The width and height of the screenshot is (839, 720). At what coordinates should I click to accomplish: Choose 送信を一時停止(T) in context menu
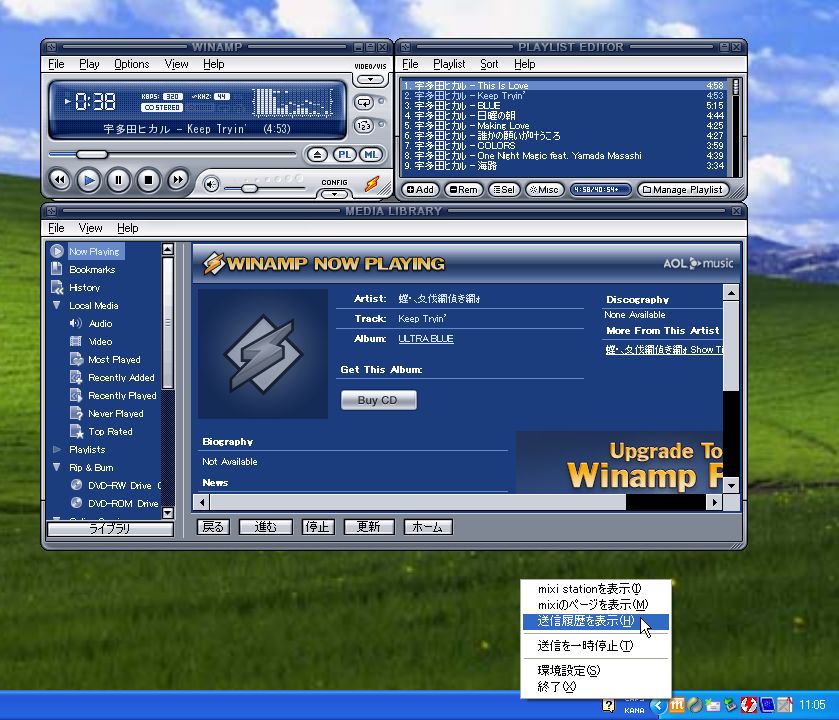pyautogui.click(x=596, y=646)
